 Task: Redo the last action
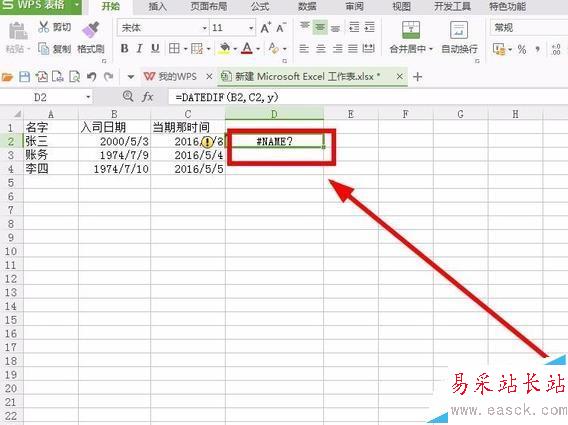(x=108, y=76)
